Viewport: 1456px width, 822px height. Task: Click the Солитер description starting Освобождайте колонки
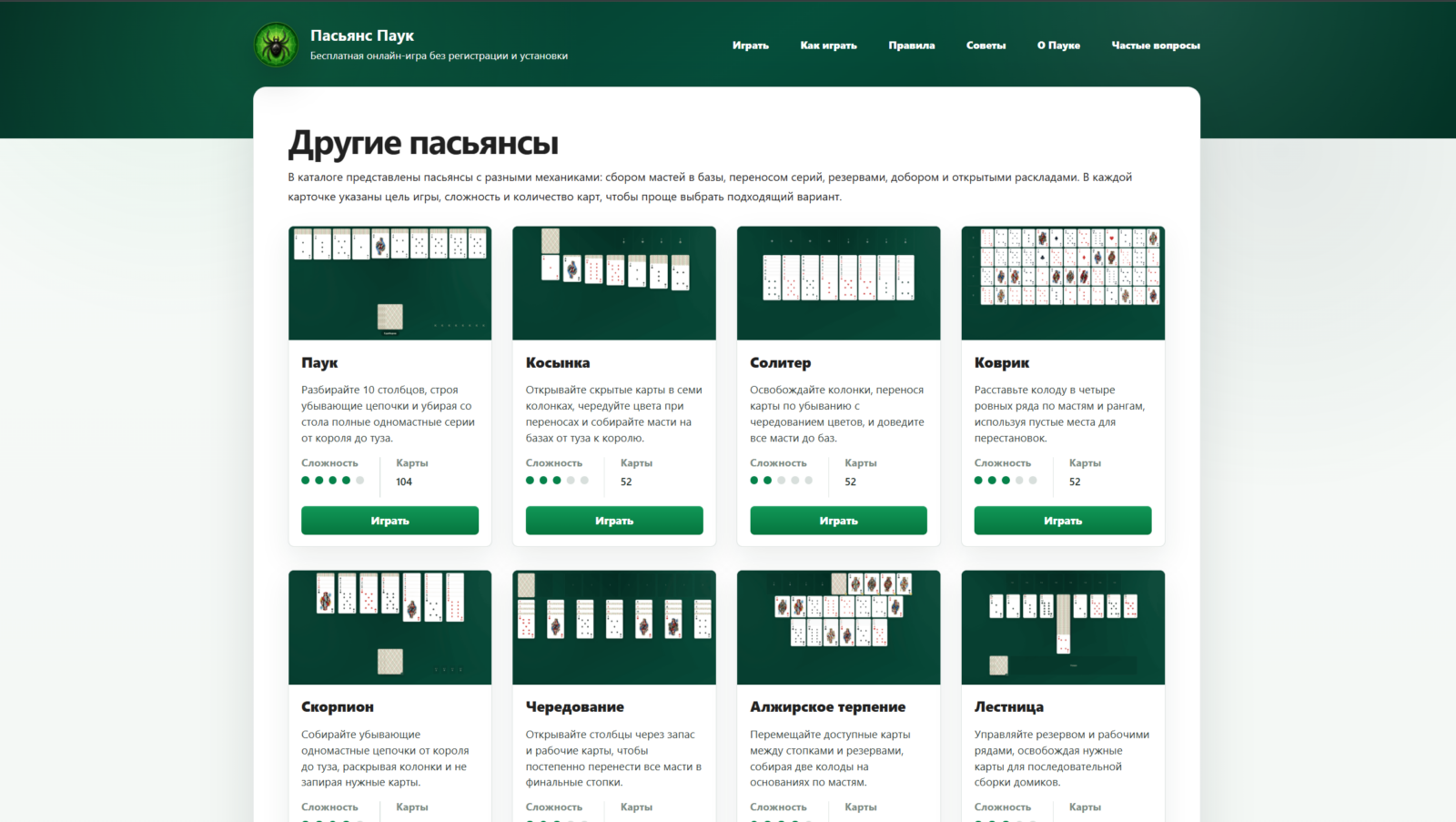[x=837, y=414]
